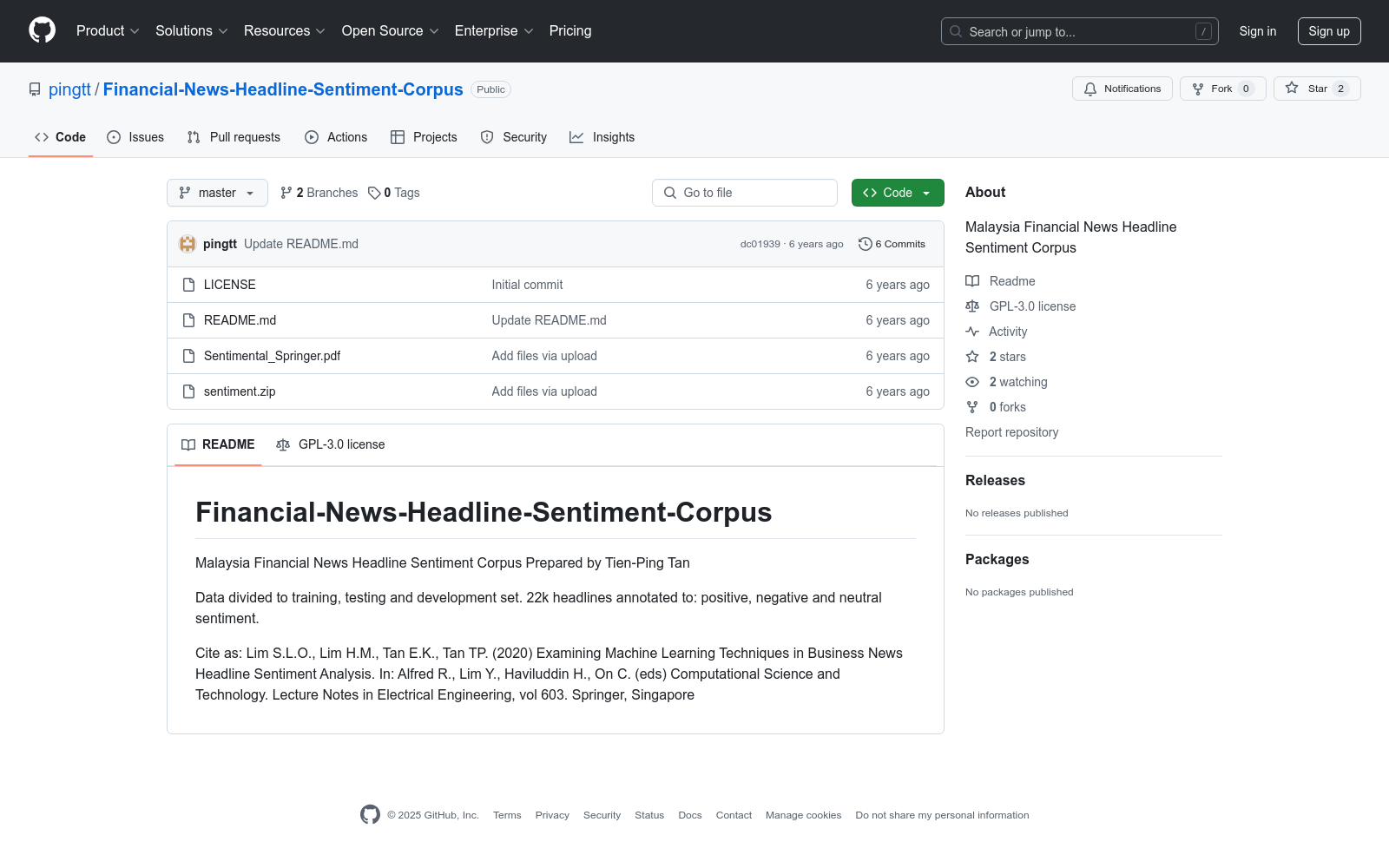Click the Issues tab icon
Screen dimensions: 1389x868
point(114,137)
